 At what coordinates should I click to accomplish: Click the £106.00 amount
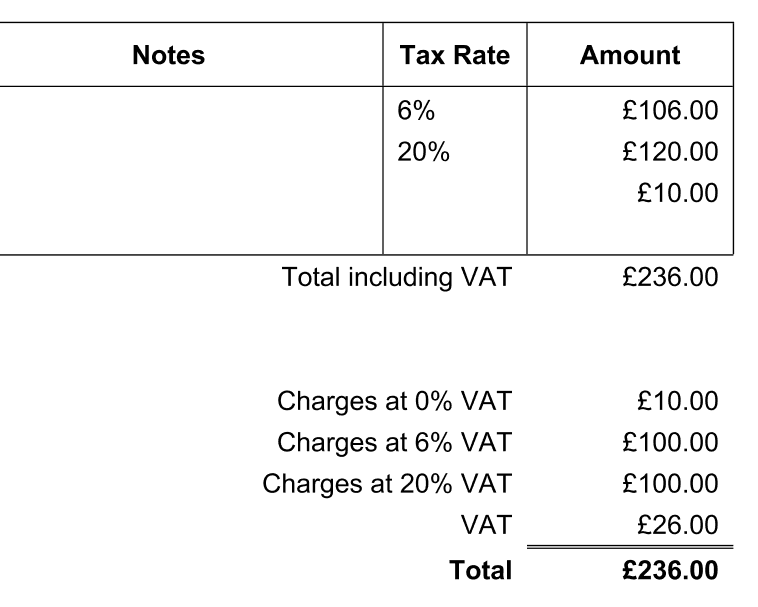[670, 110]
